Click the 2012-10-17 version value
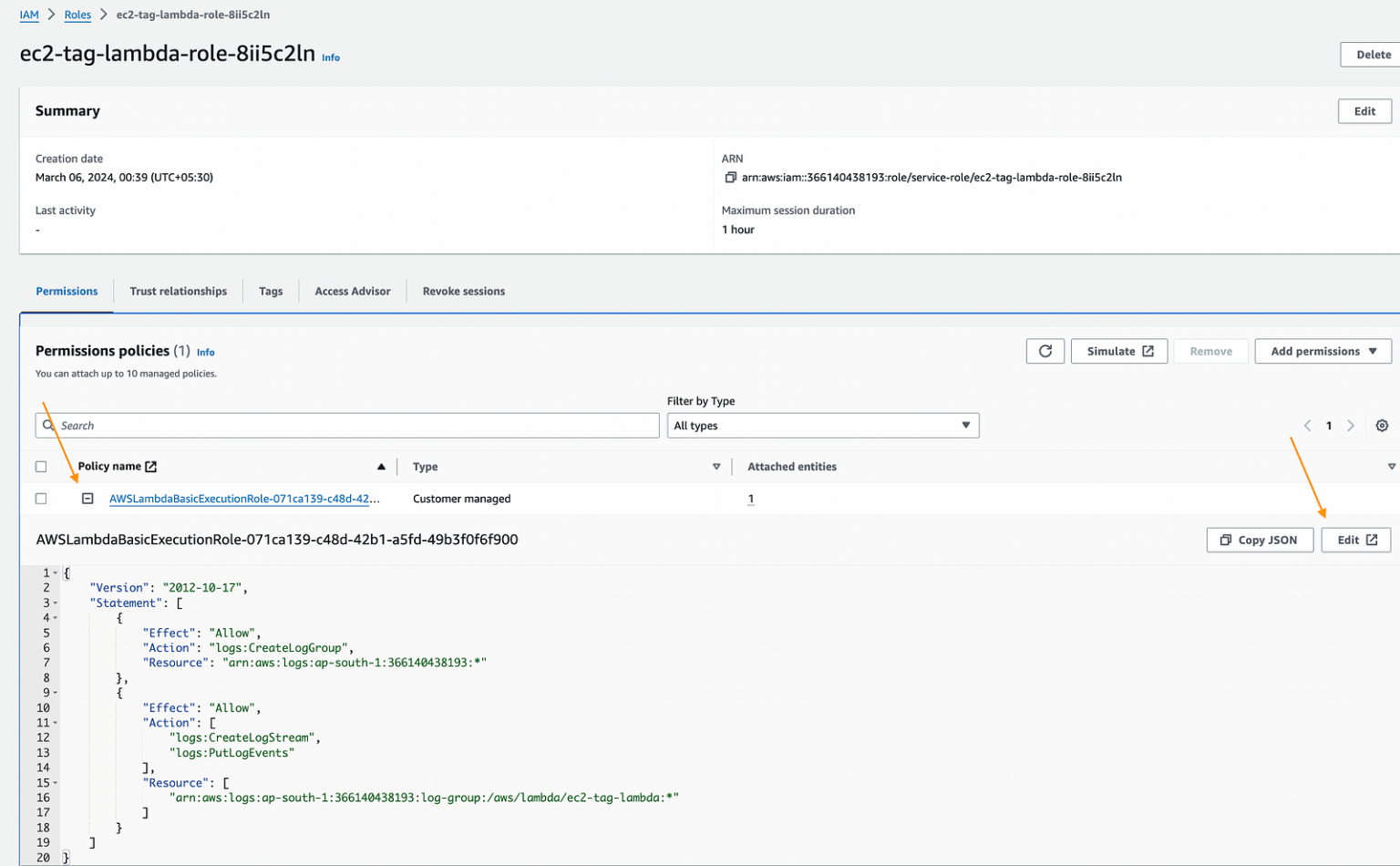1400x866 pixels. [202, 588]
